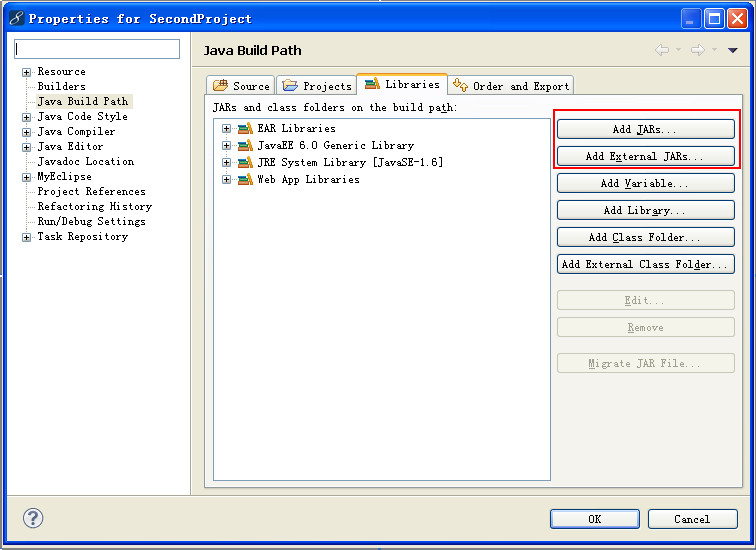Click the EAR Libraries library icon
The width and height of the screenshot is (756, 550).
click(x=245, y=128)
